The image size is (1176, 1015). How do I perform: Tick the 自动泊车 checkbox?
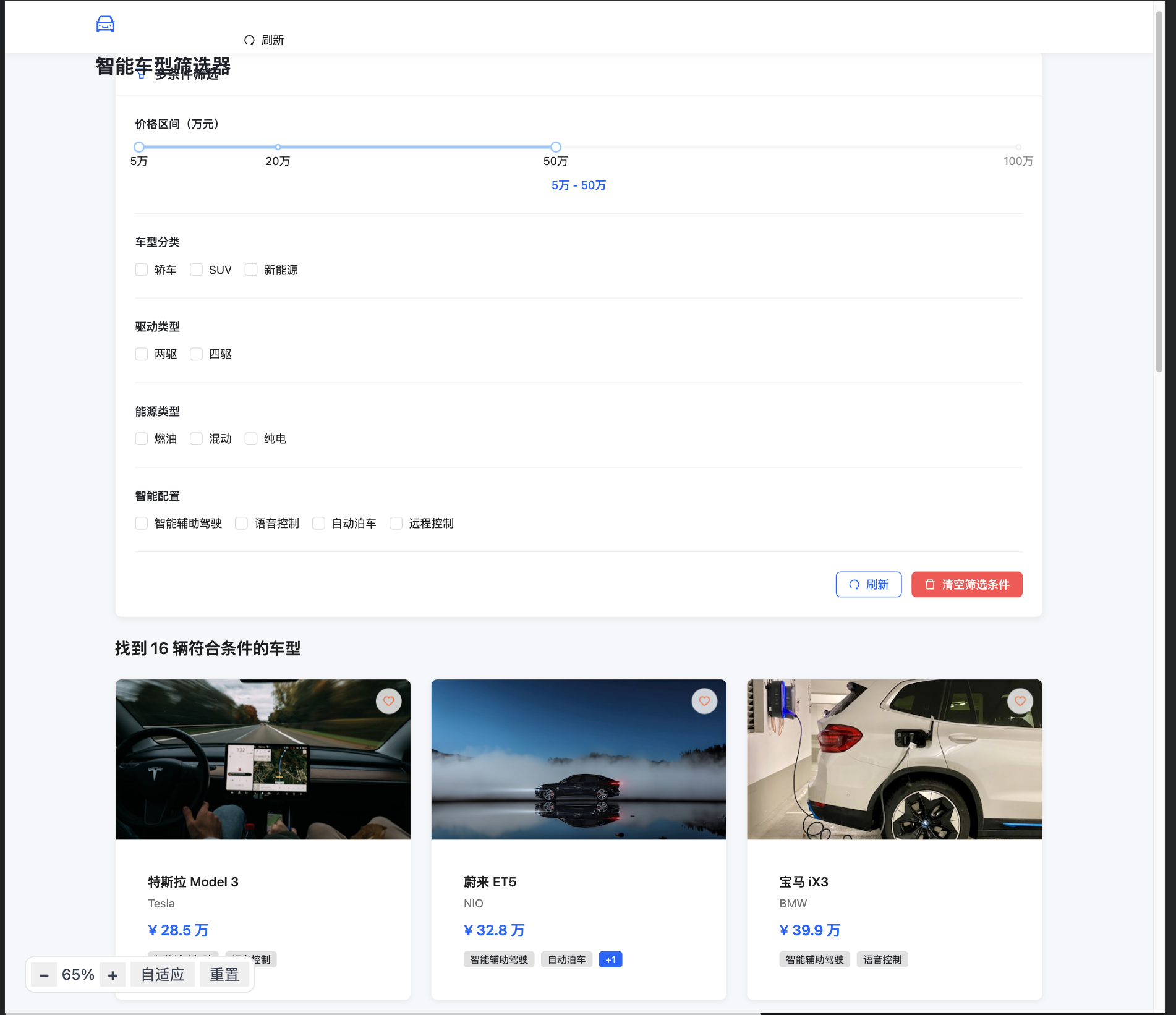[x=319, y=524]
